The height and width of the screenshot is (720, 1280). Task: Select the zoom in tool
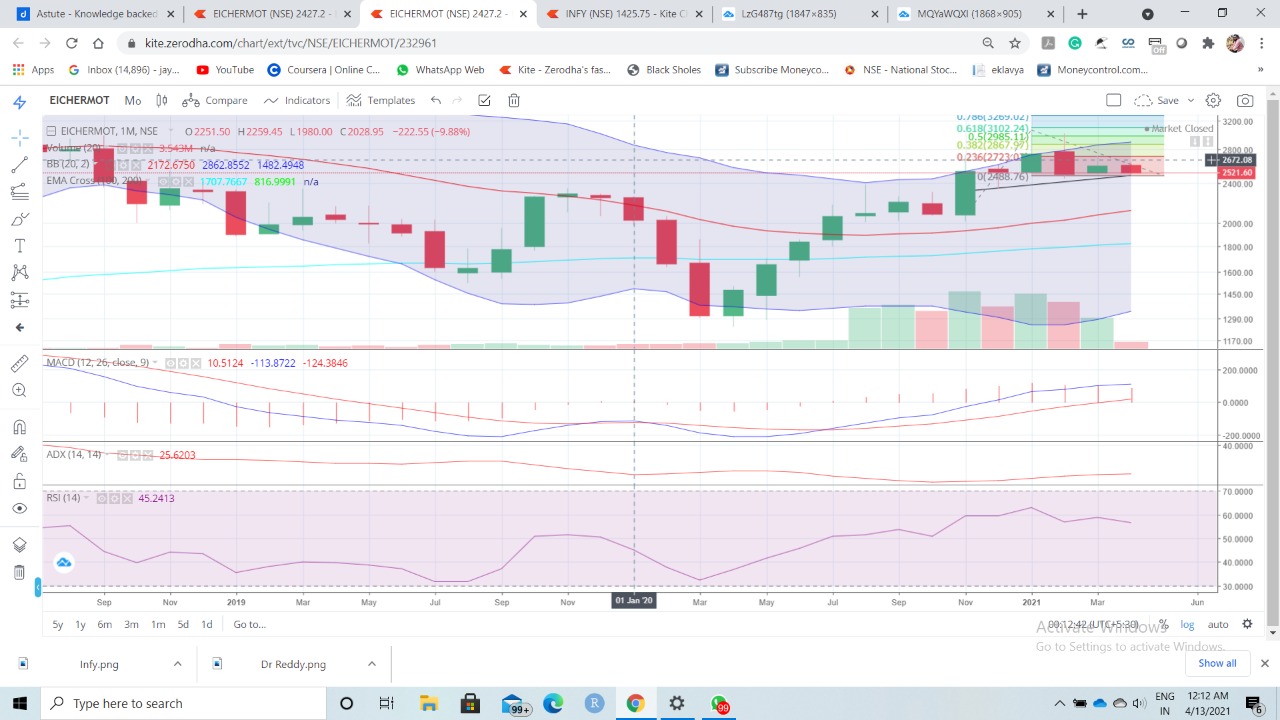point(19,391)
